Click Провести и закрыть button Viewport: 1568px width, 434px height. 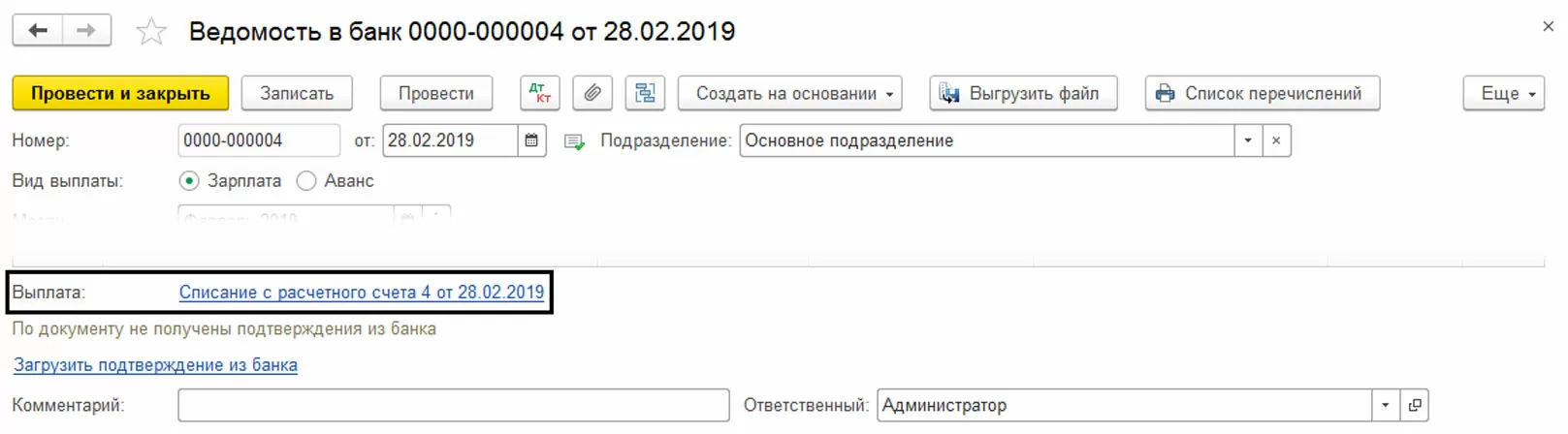[x=120, y=93]
